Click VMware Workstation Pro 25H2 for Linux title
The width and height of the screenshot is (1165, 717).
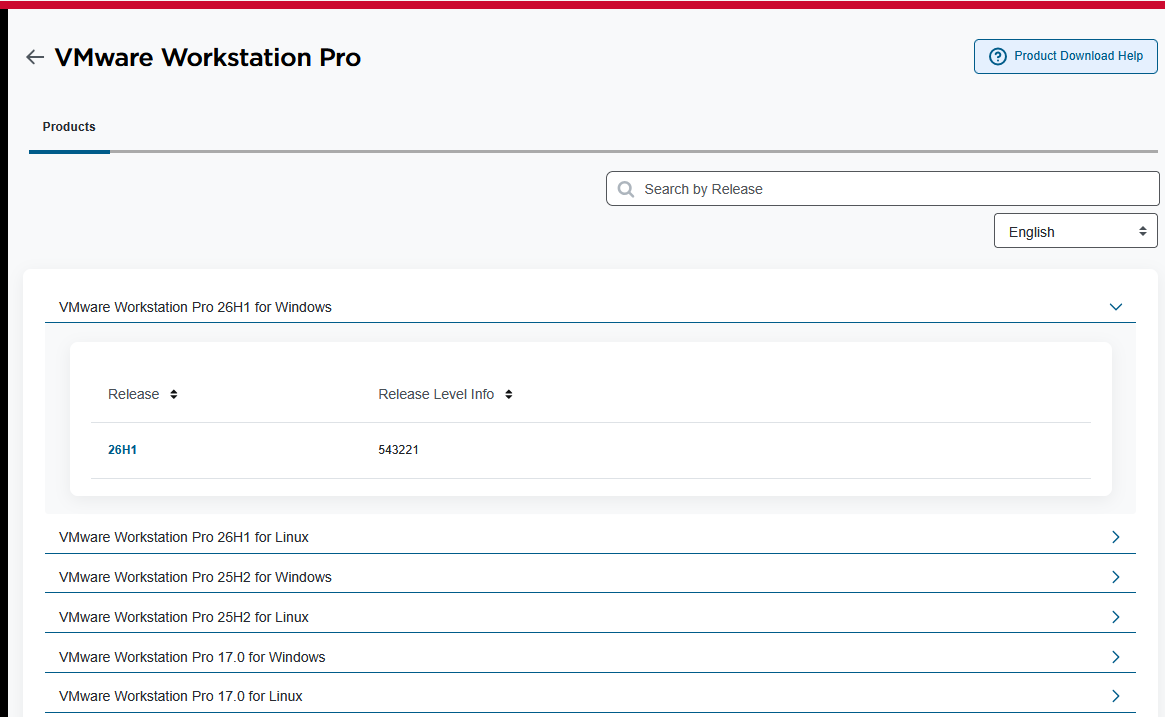pyautogui.click(x=184, y=617)
